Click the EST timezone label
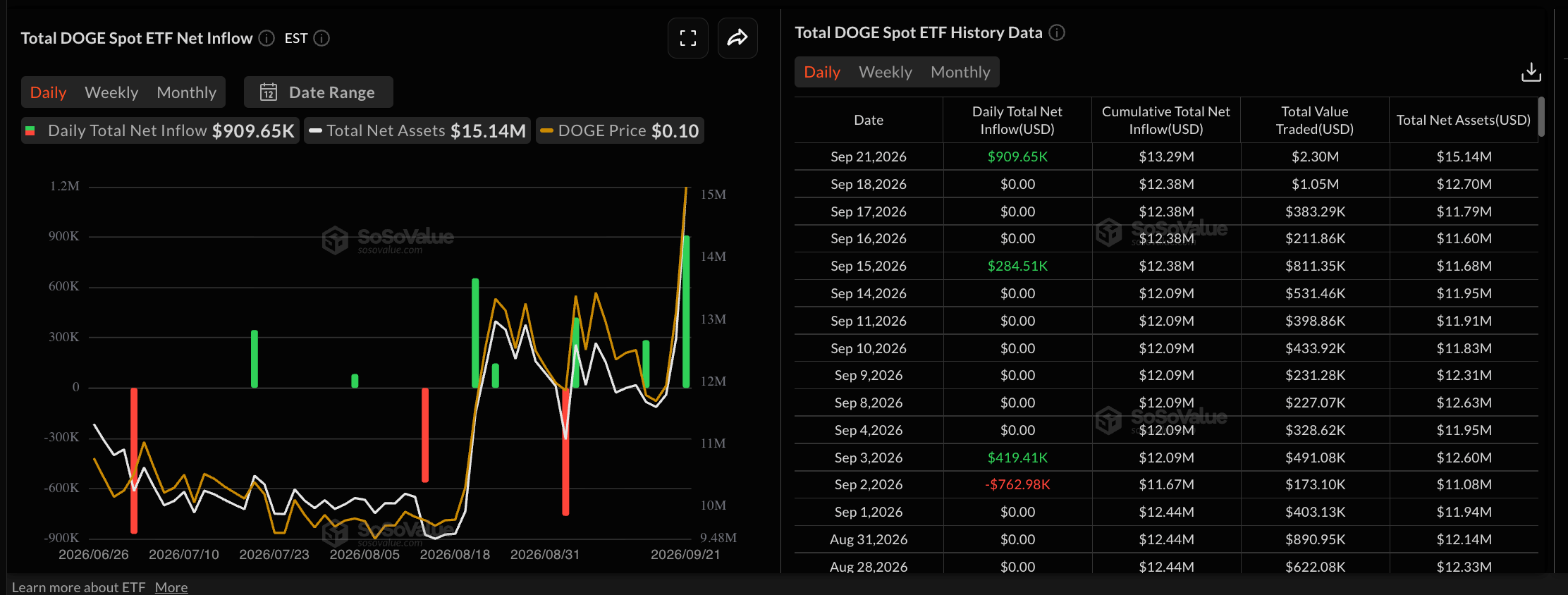Viewport: 1568px width, 595px height. click(296, 38)
